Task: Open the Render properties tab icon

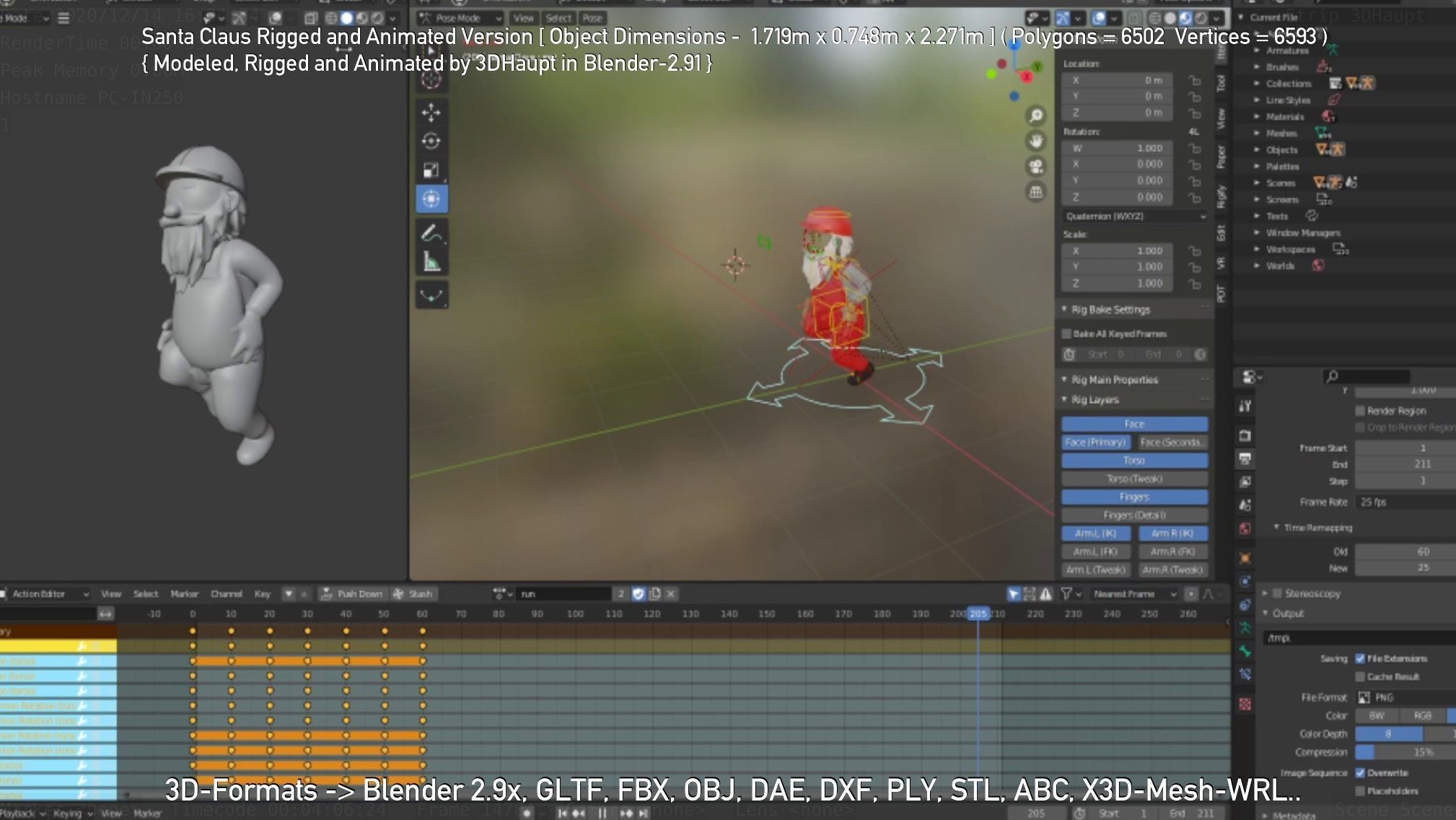Action: (1245, 435)
